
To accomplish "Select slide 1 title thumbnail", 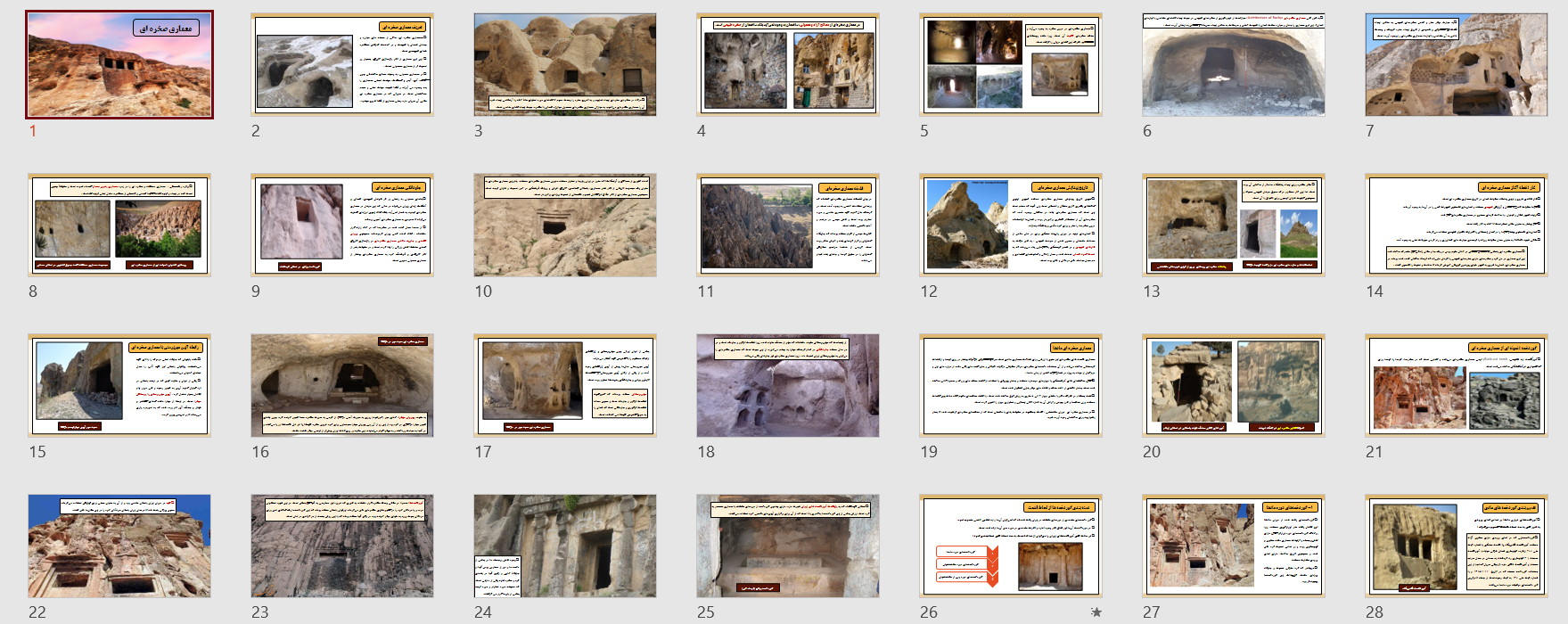I will (119, 64).
